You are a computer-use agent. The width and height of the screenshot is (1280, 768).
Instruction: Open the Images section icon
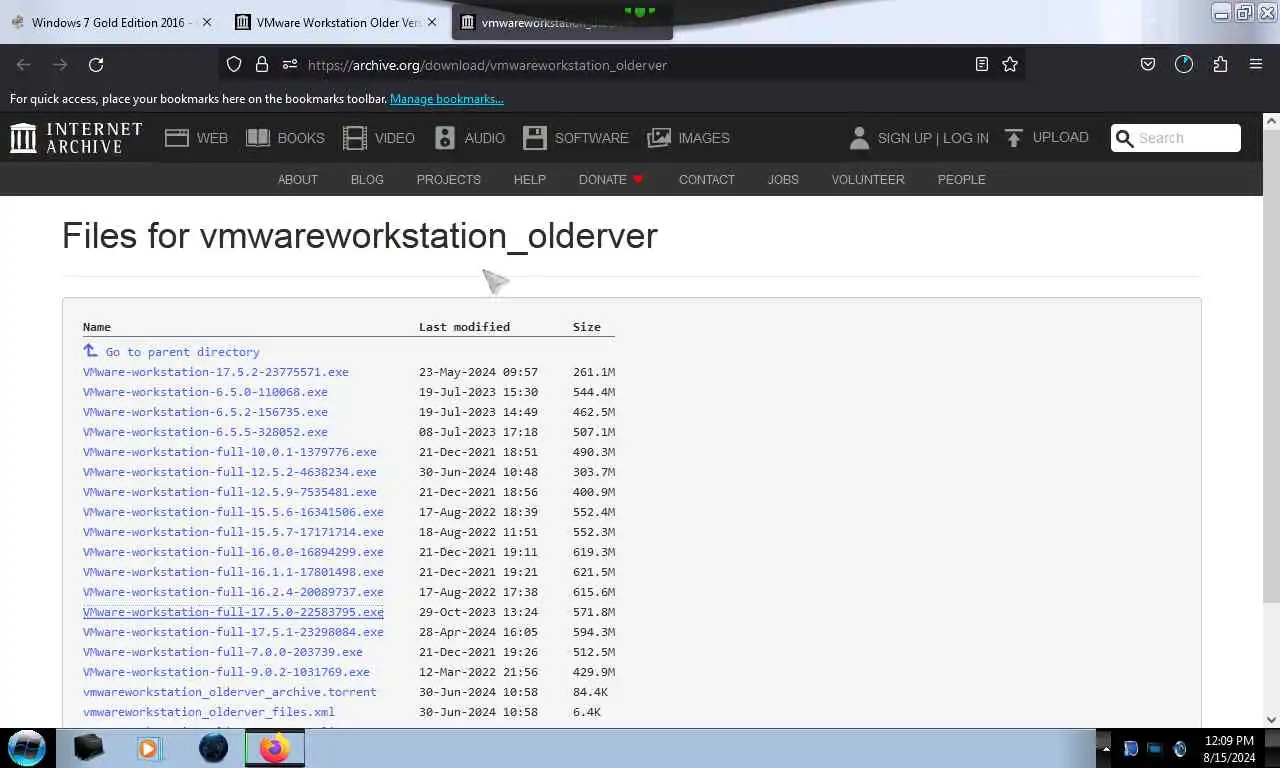pos(659,138)
